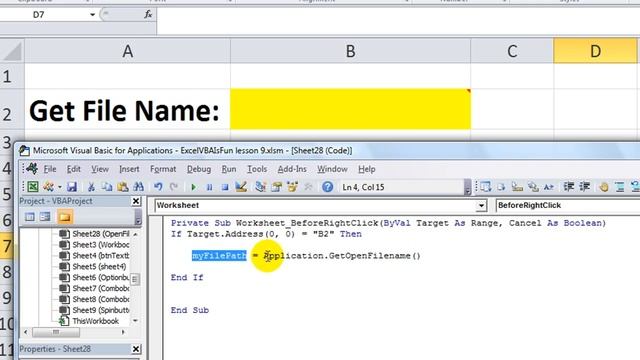Open the File menu
640x360 pixels.
tap(50, 169)
